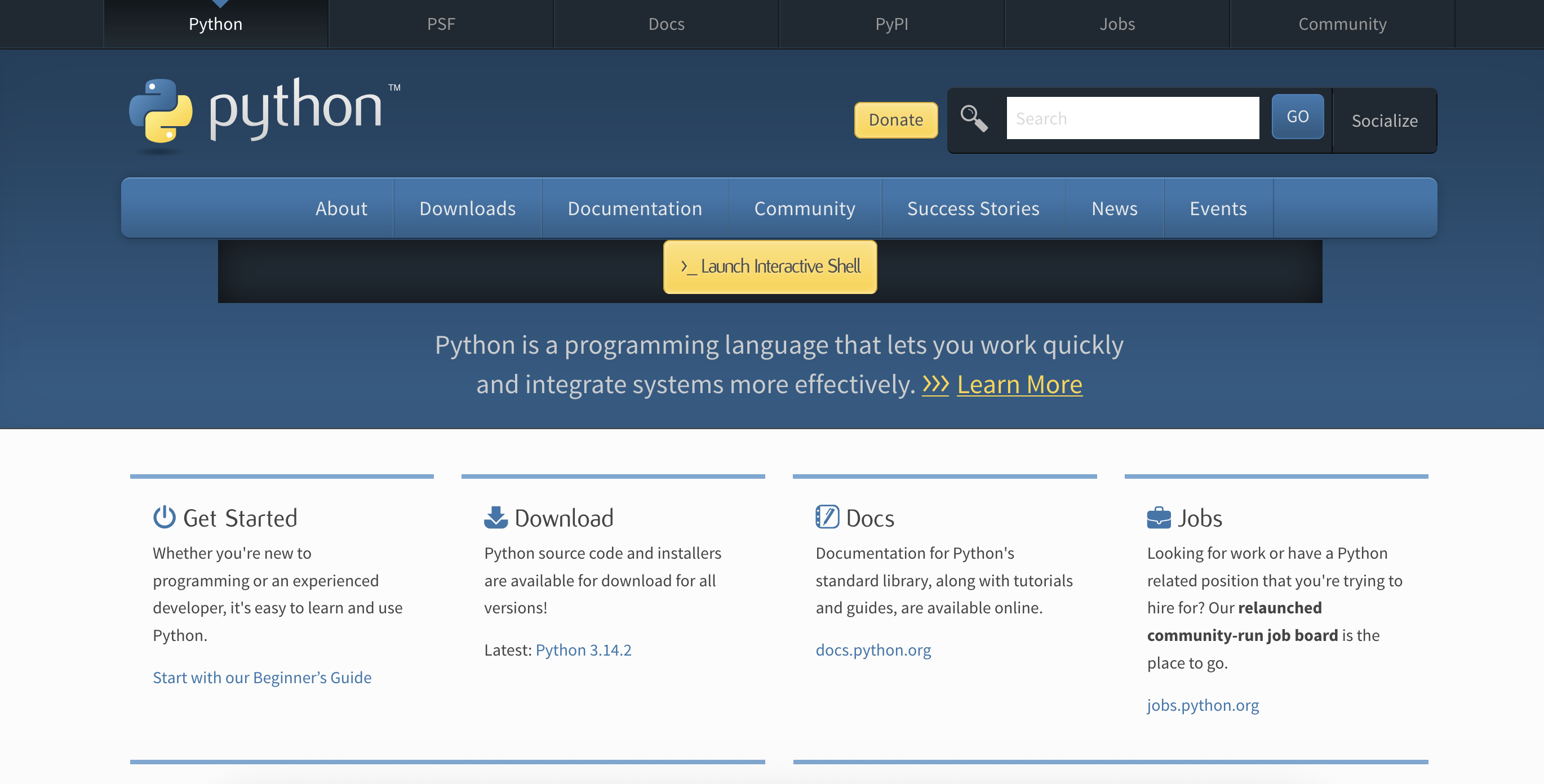
Task: Open the Socialize dropdown menu
Action: pyautogui.click(x=1384, y=121)
